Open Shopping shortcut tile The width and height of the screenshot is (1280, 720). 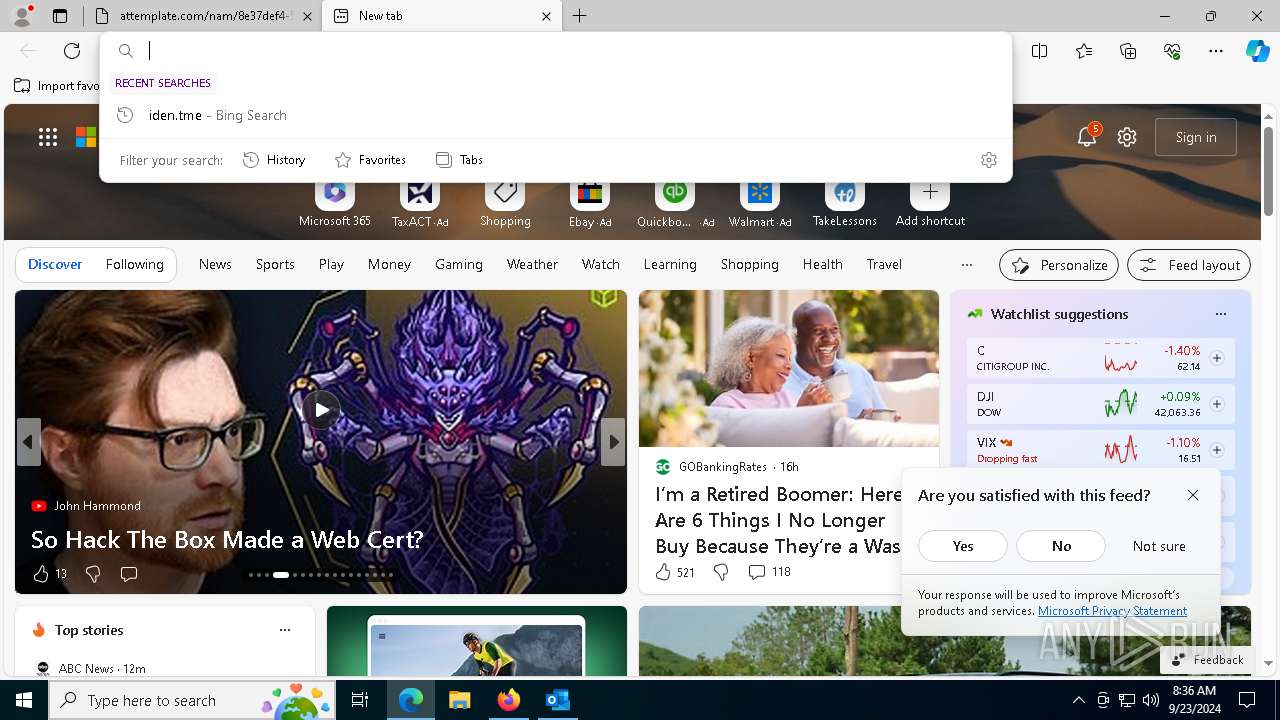coord(505,204)
